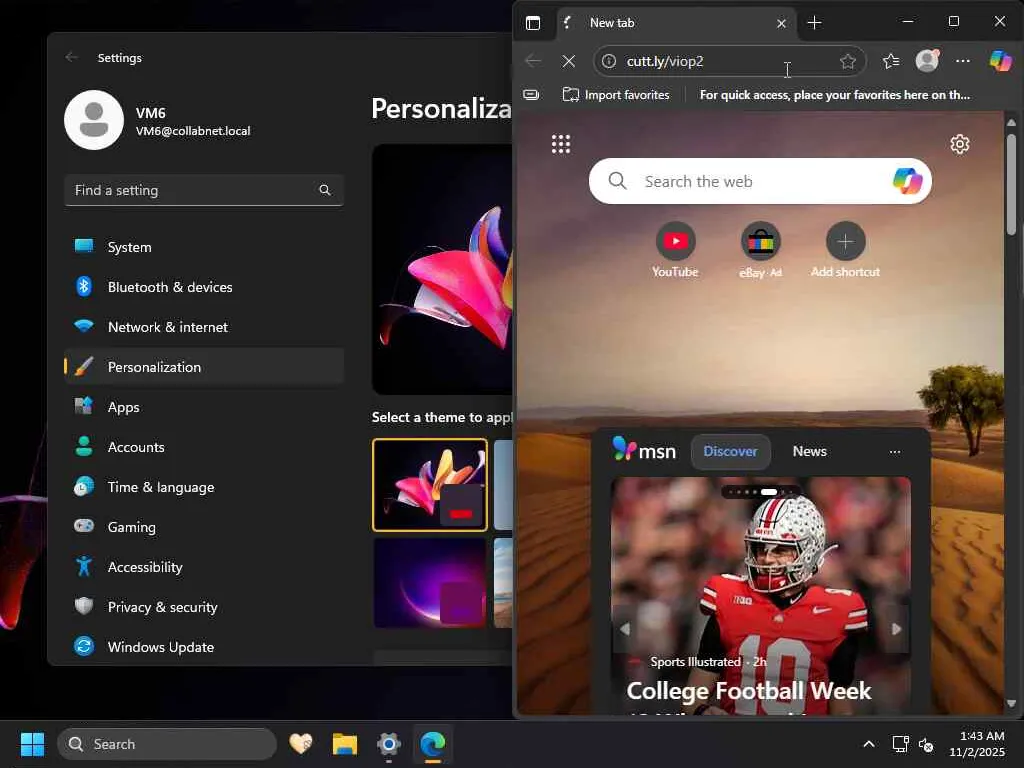Image resolution: width=1024 pixels, height=768 pixels.
Task: Click the Search the web box
Action: [x=760, y=181]
